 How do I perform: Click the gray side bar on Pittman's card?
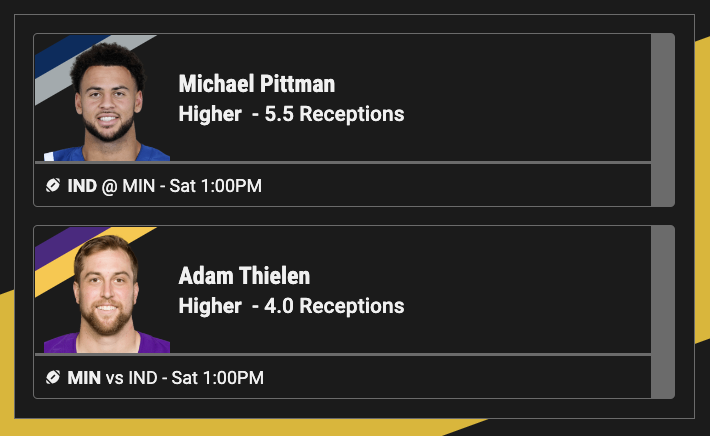[x=662, y=120]
